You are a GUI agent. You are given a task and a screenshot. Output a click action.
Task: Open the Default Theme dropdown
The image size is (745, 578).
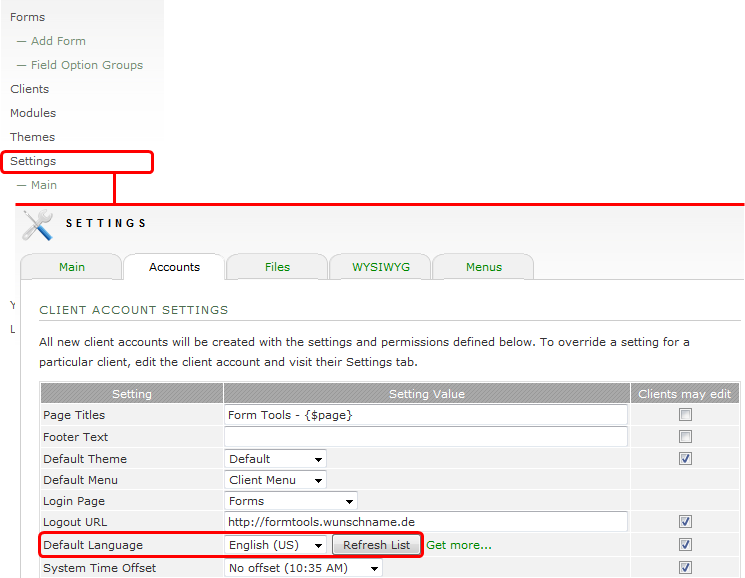[276, 459]
